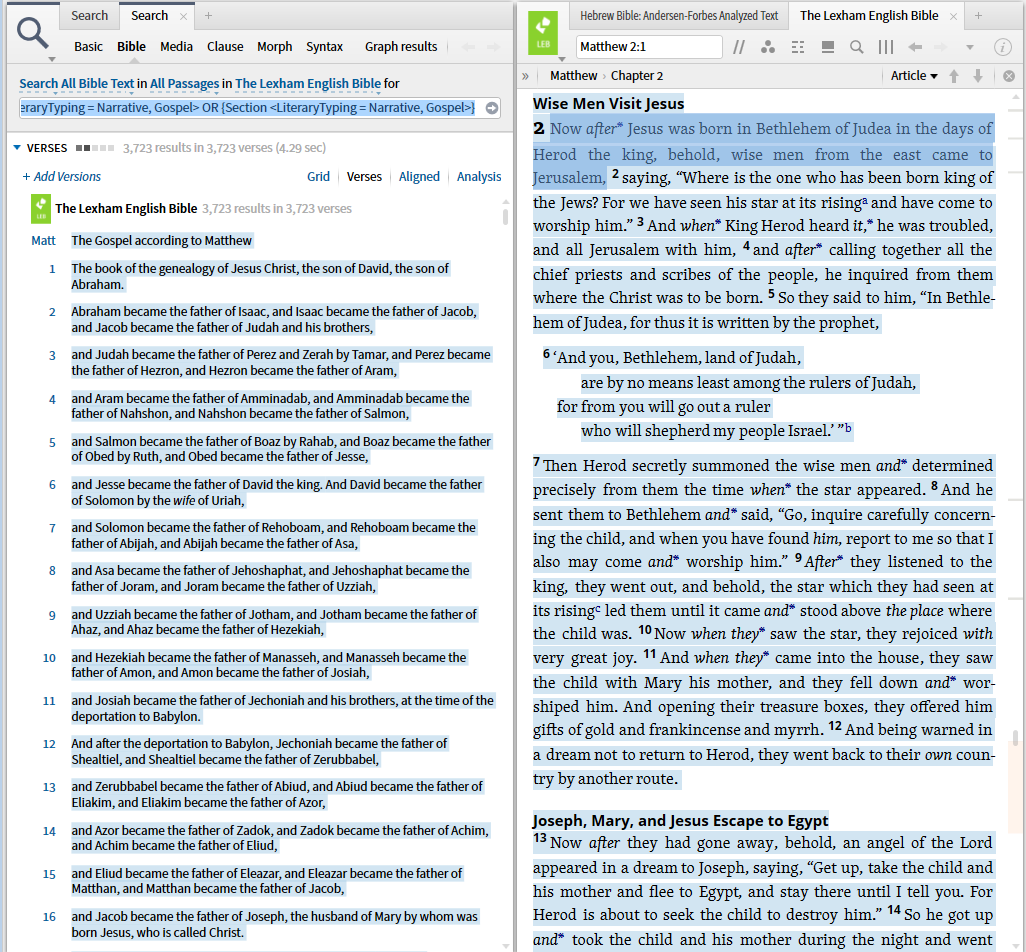Click the Matt book link in results
The height and width of the screenshot is (952, 1026).
pos(43,241)
